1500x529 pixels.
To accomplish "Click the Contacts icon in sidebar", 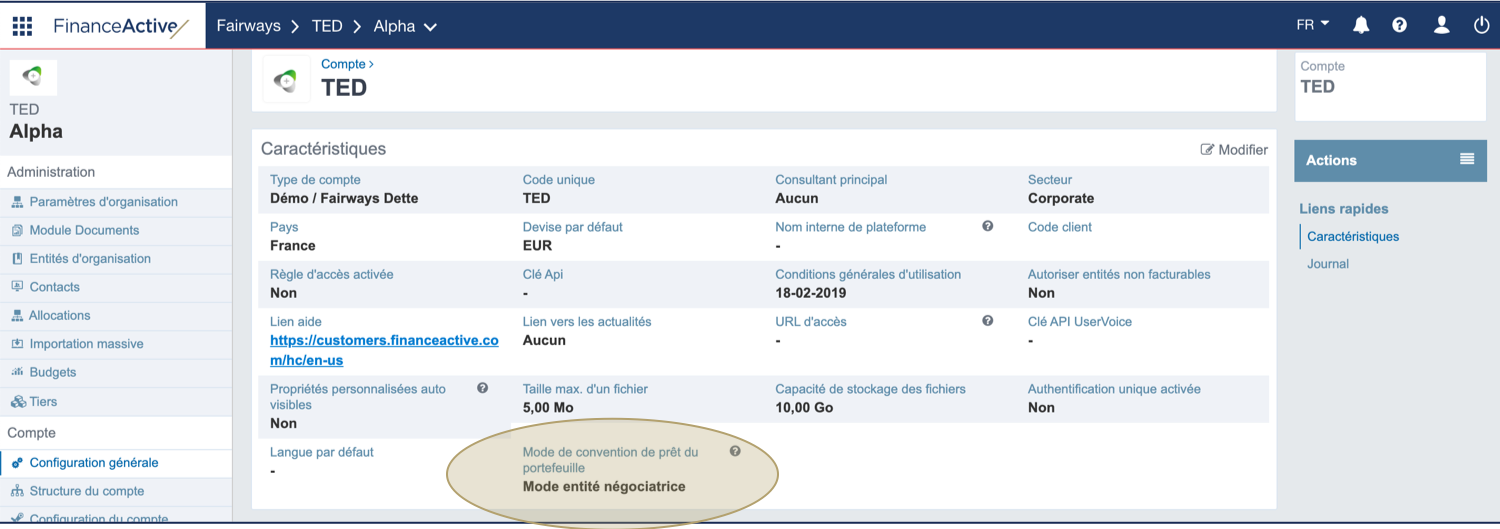I will pos(17,287).
